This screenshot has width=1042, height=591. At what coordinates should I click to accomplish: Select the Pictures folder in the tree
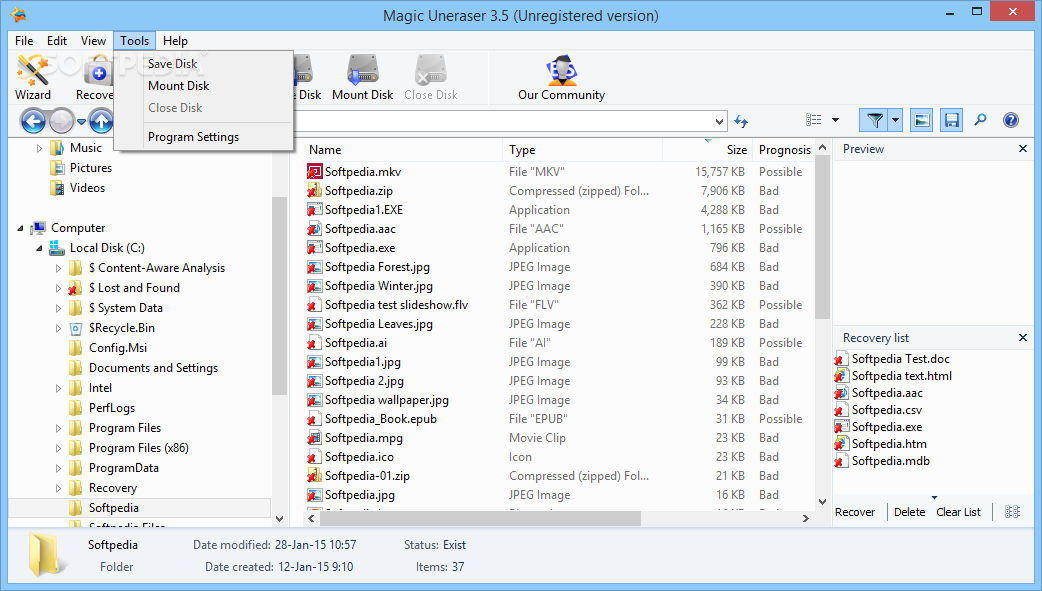click(91, 168)
